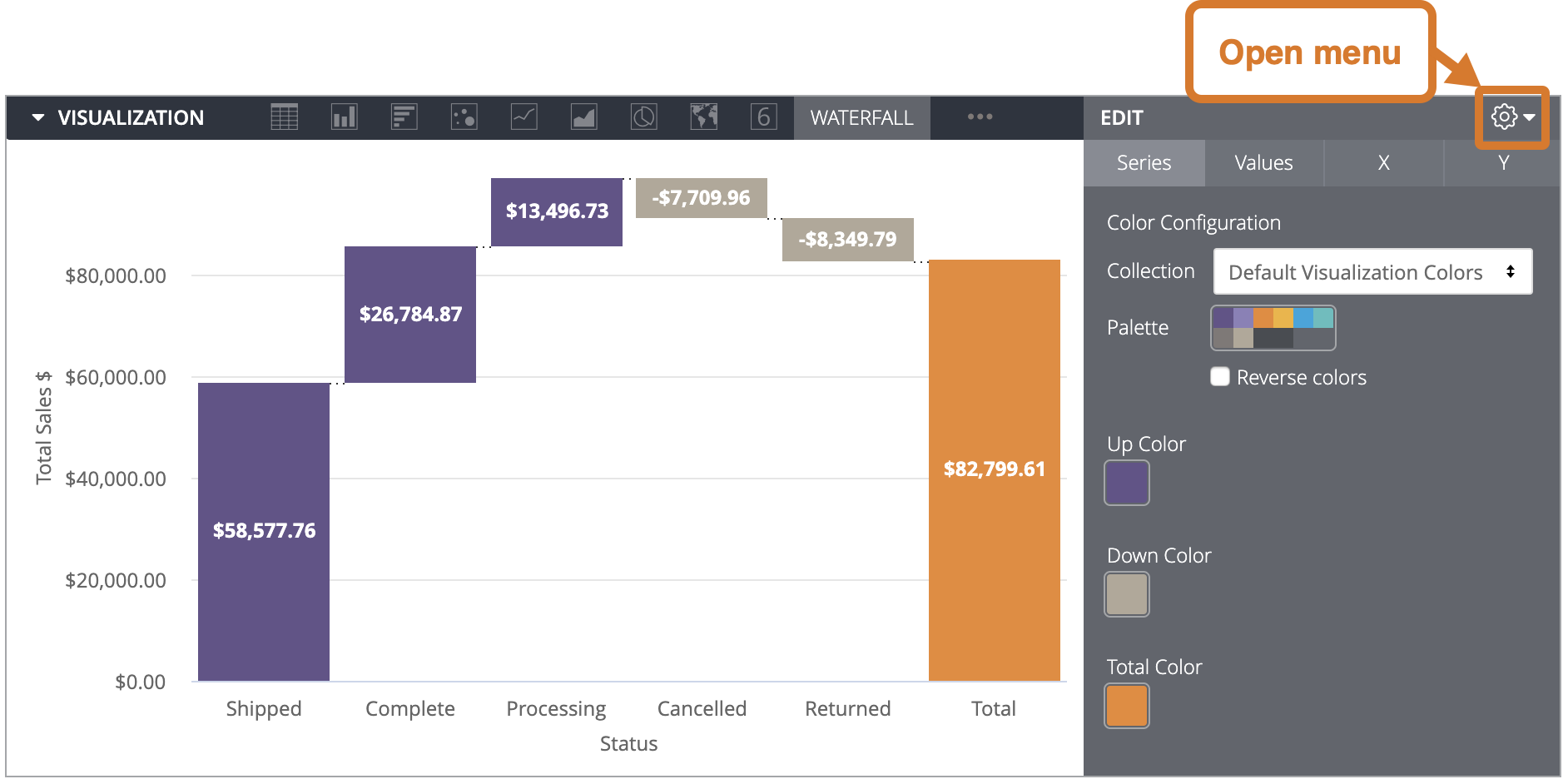Open the Values tab
Image resolution: width=1568 pixels, height=784 pixels.
click(1263, 163)
